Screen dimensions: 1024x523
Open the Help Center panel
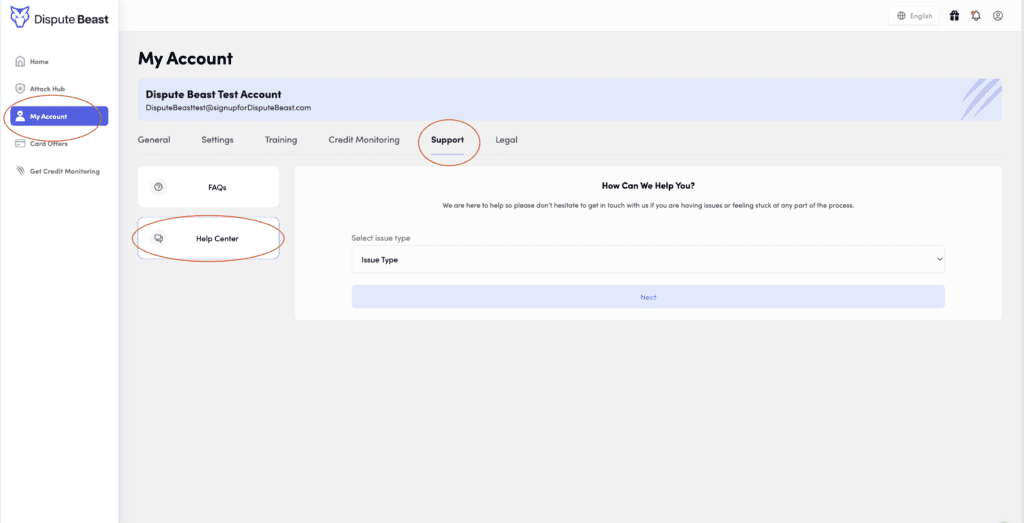208,239
